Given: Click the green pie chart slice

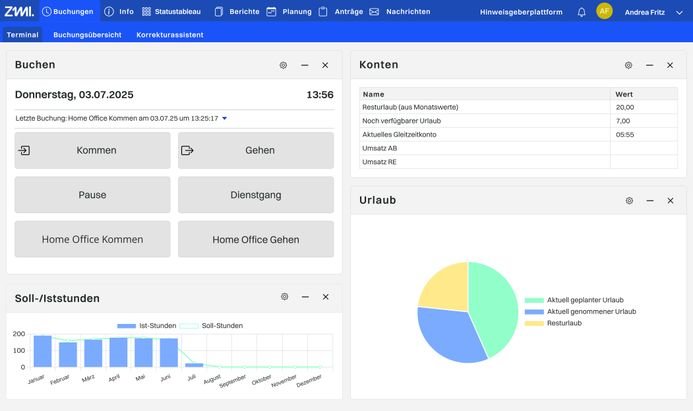Looking at the screenshot, I should pyautogui.click(x=495, y=305).
